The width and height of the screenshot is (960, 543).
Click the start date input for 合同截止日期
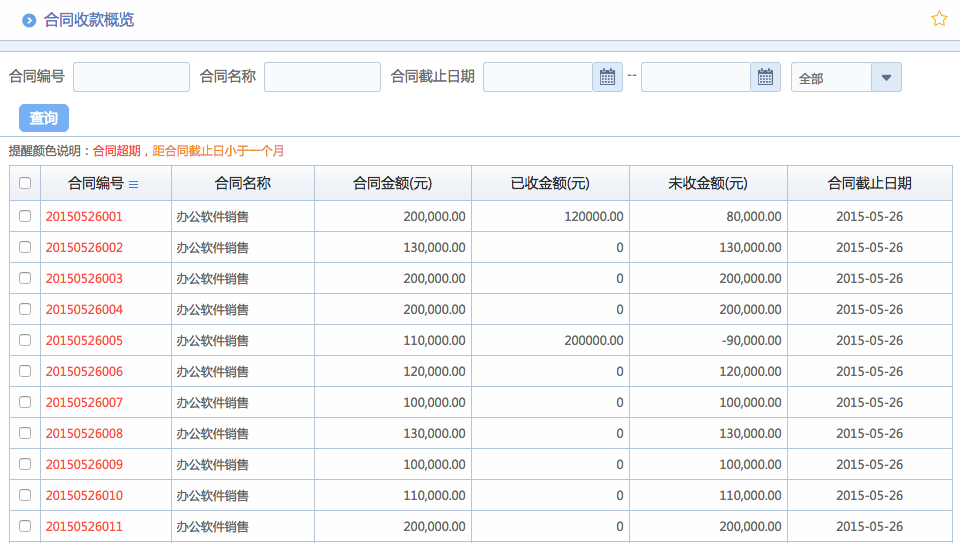click(538, 77)
